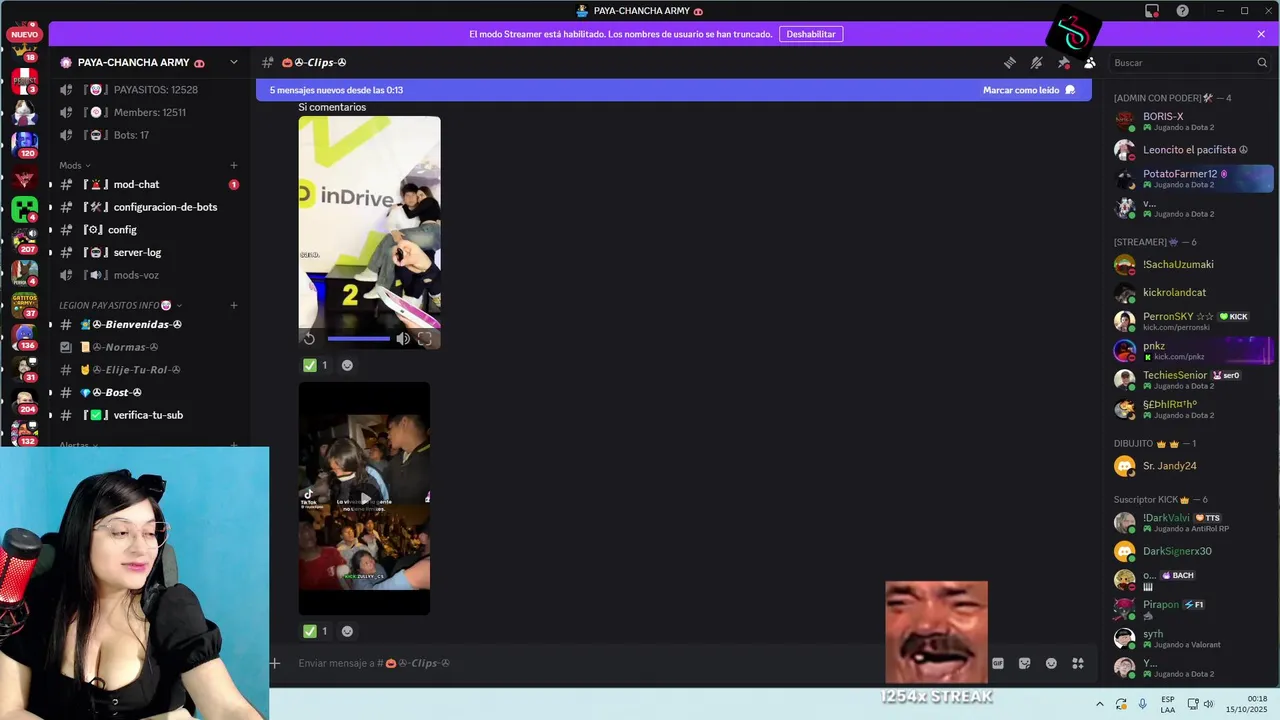
Task: Toggle checkmark reaction under inDrive video
Action: pos(316,365)
